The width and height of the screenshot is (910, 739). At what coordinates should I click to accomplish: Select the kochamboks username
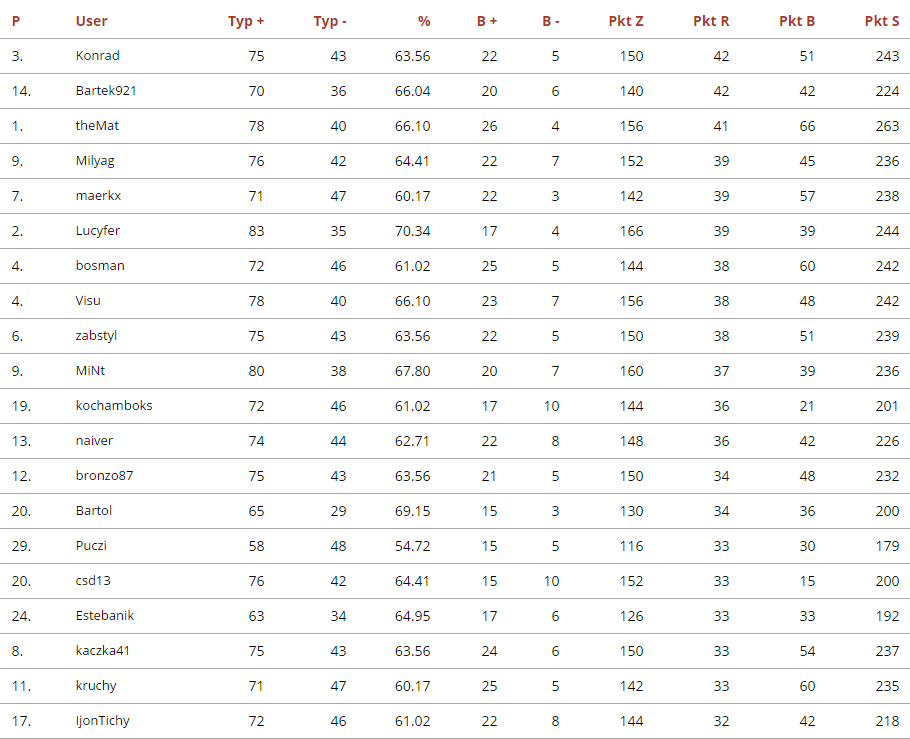click(114, 406)
